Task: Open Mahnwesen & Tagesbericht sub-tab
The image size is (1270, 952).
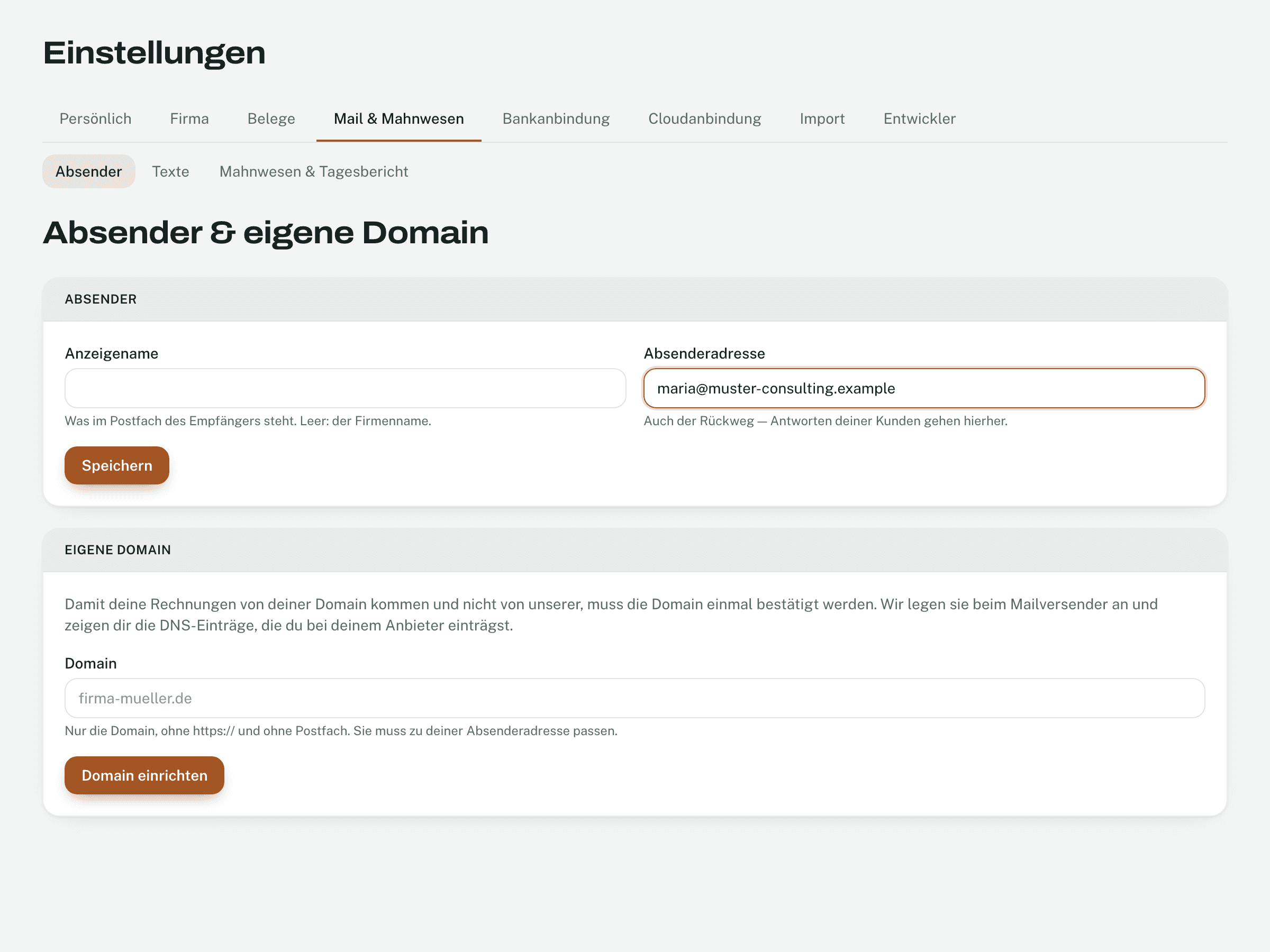Action: pos(313,171)
